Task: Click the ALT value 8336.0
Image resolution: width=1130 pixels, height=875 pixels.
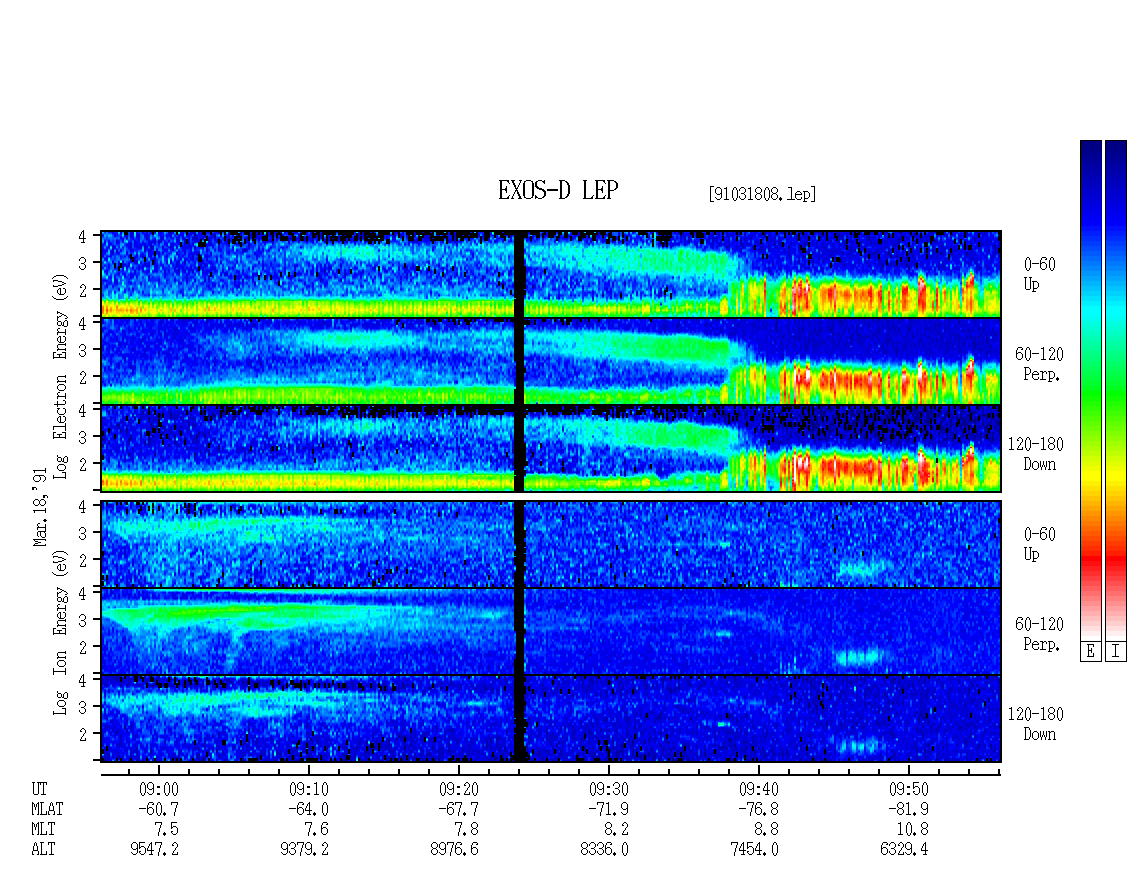Action: (604, 849)
